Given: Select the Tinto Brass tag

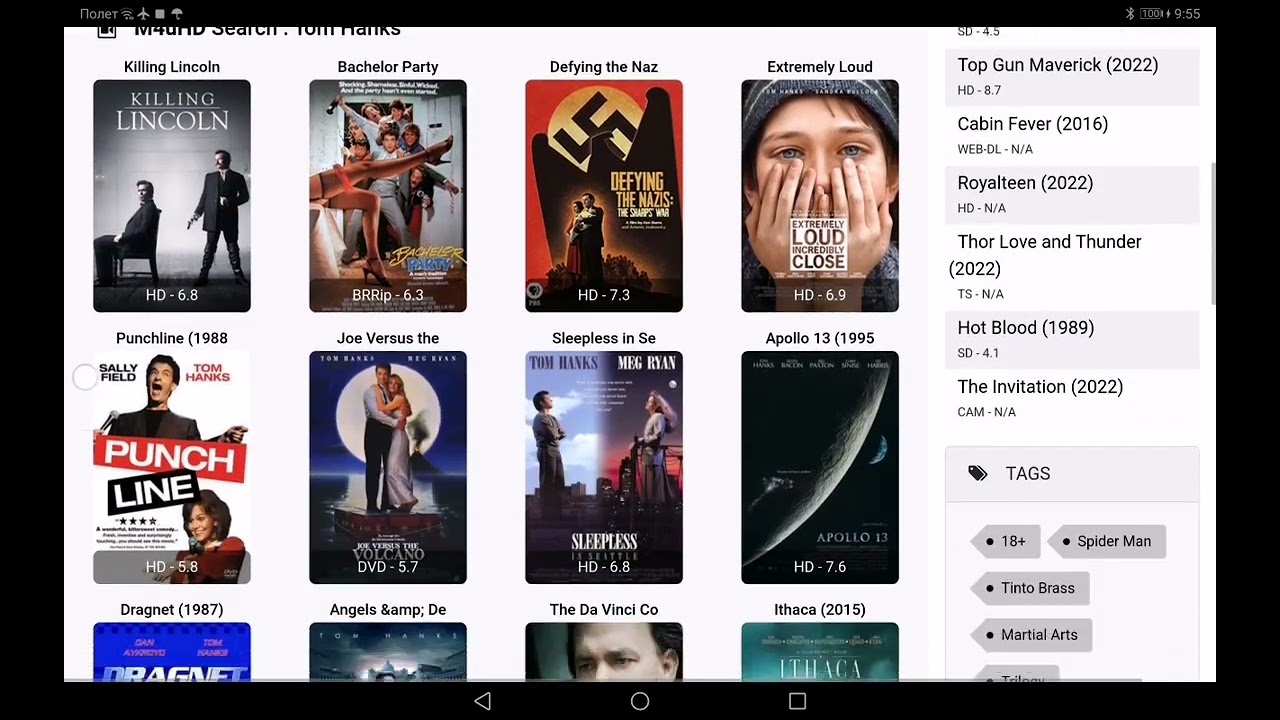Looking at the screenshot, I should click(1030, 588).
